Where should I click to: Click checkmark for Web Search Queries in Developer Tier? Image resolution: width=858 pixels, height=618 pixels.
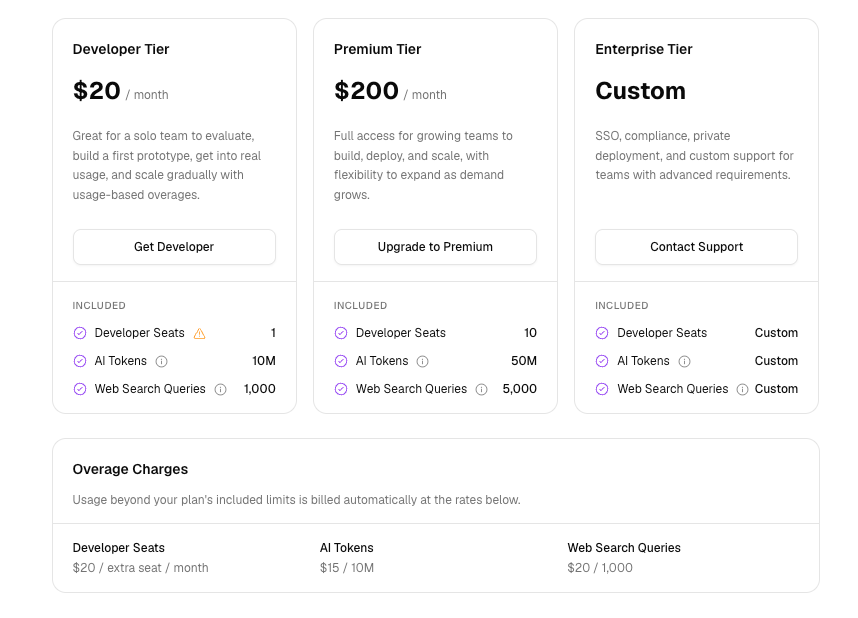tap(80, 389)
